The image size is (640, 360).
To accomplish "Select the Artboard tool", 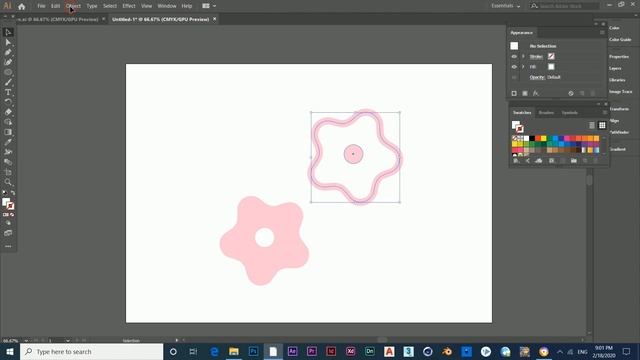I will pos(8,172).
